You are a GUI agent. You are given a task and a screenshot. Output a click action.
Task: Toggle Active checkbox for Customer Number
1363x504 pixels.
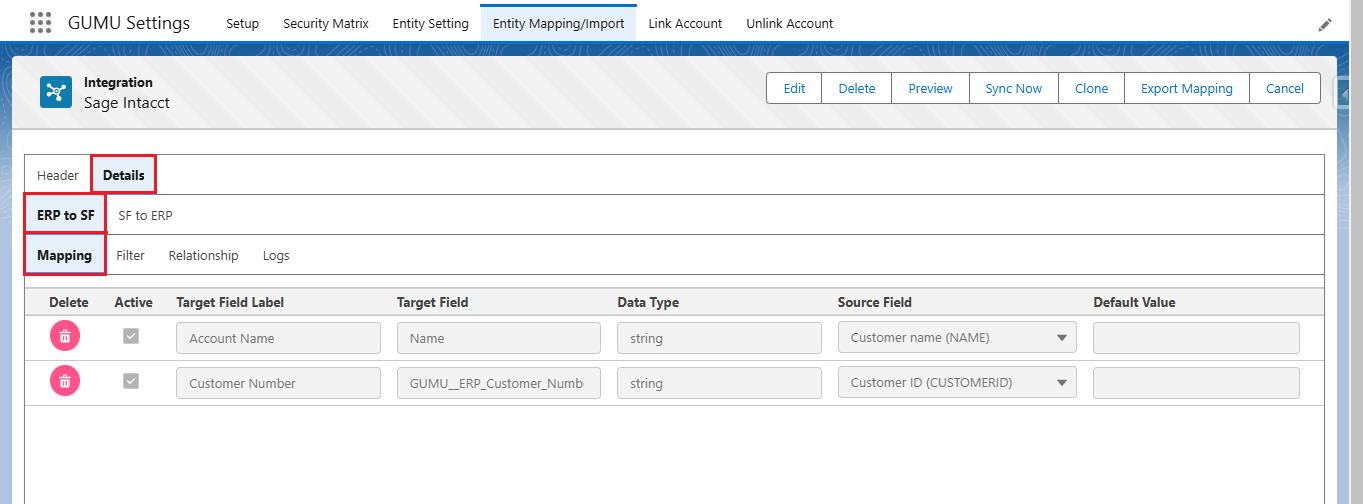pos(131,381)
